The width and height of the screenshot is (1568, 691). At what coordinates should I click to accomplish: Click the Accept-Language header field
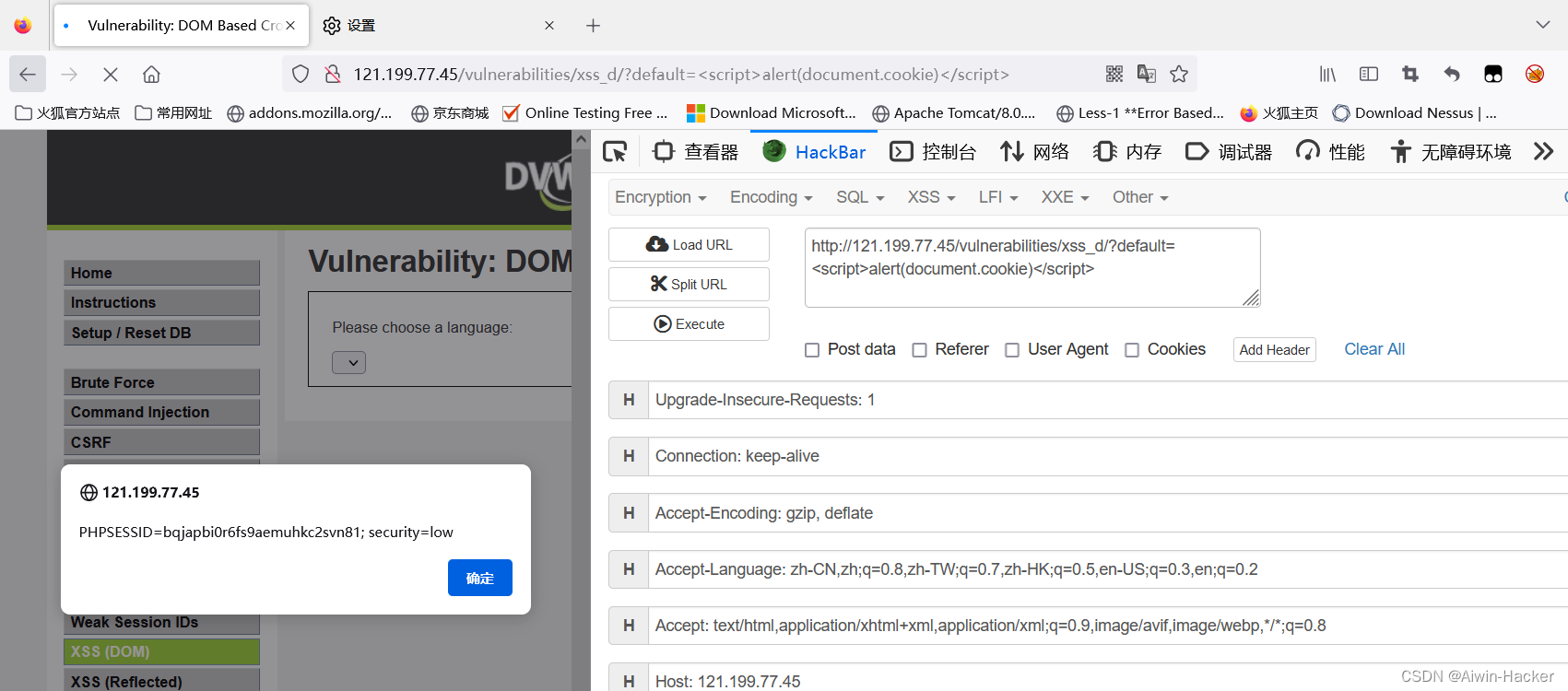(1108, 569)
